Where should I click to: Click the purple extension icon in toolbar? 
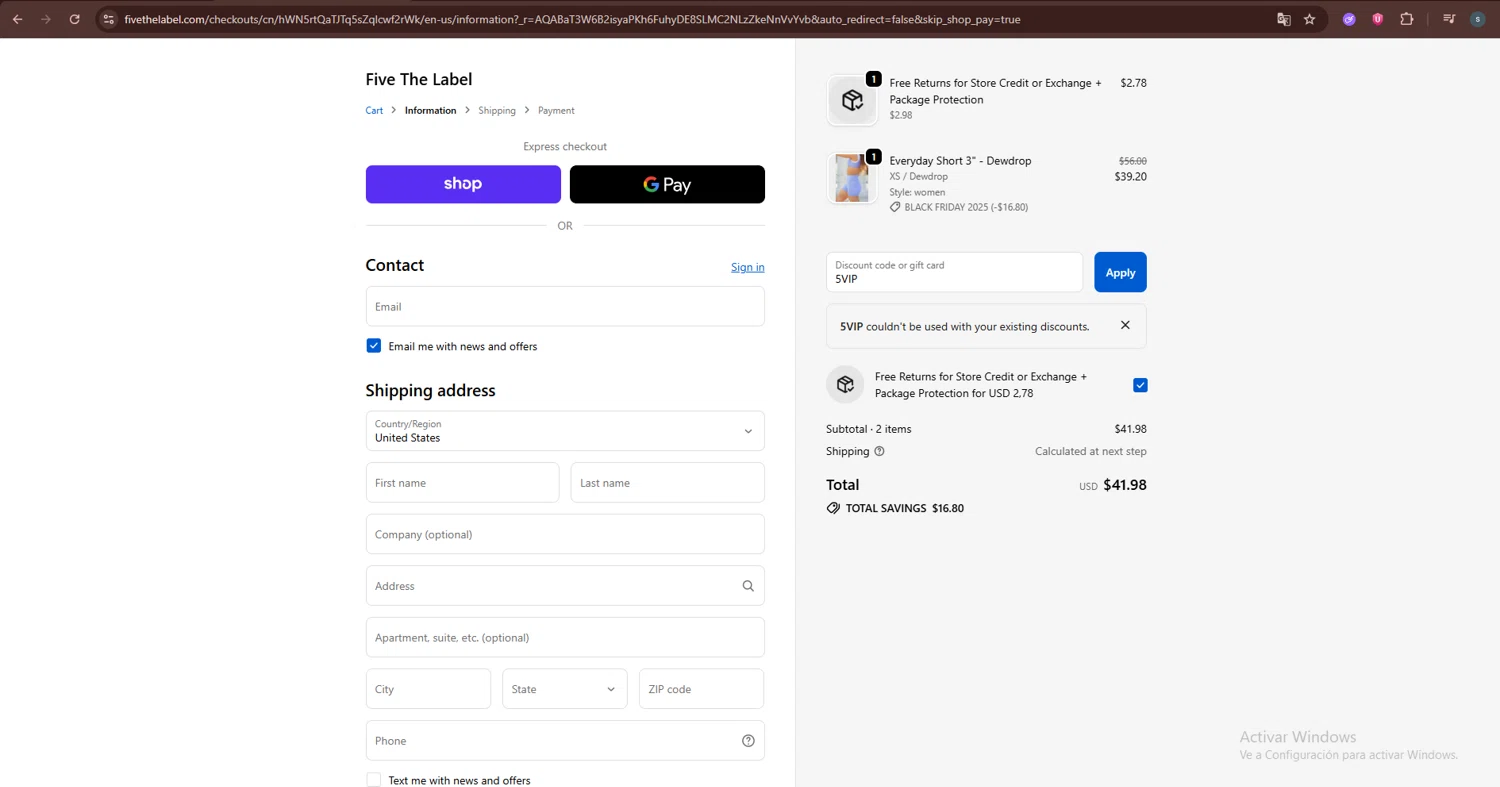1349,19
